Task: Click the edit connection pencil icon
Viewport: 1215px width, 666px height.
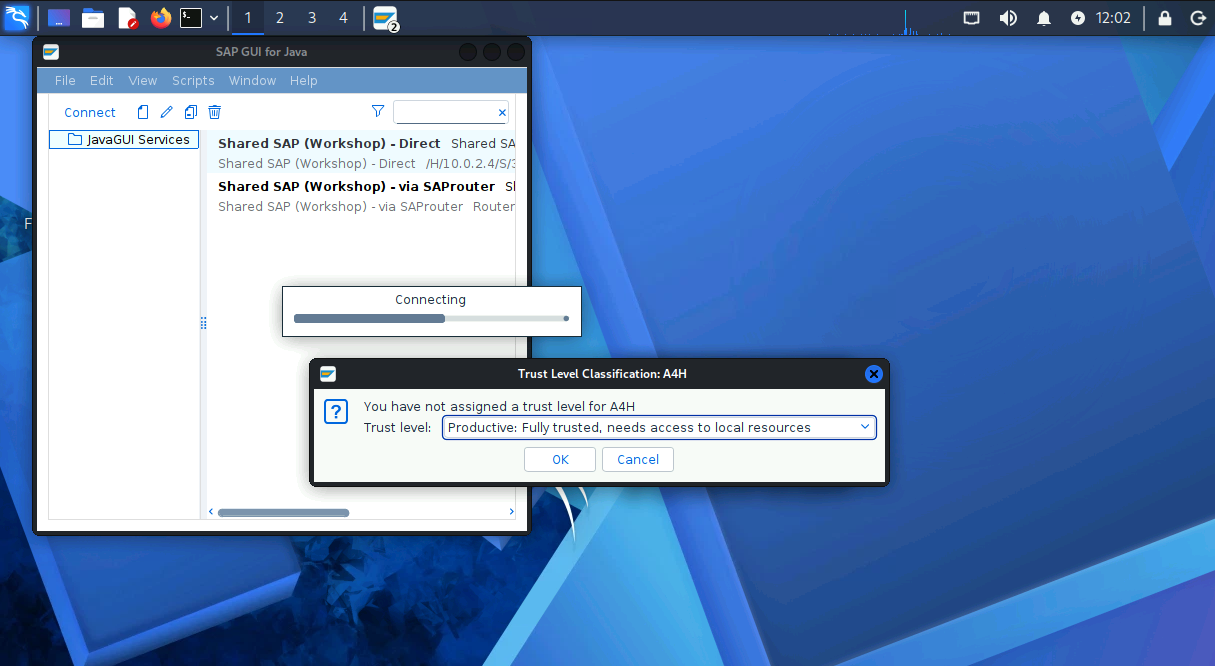Action: click(167, 112)
